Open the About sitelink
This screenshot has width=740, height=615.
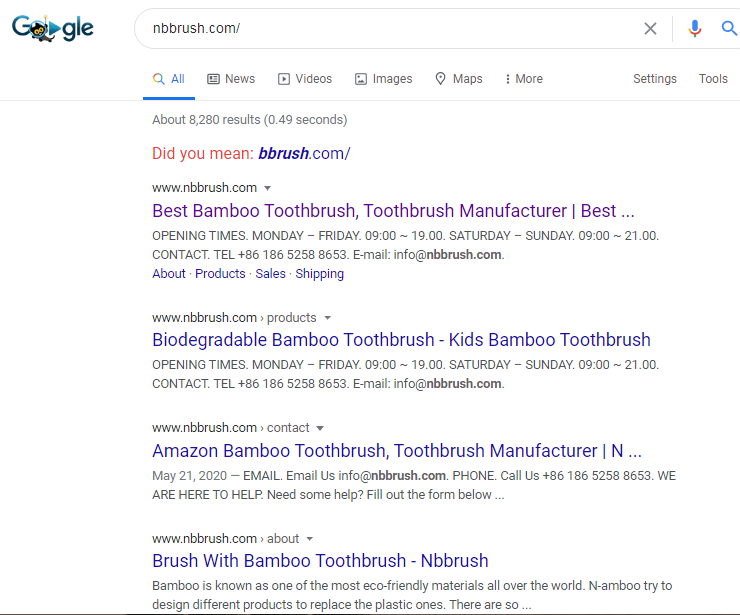[168, 274]
